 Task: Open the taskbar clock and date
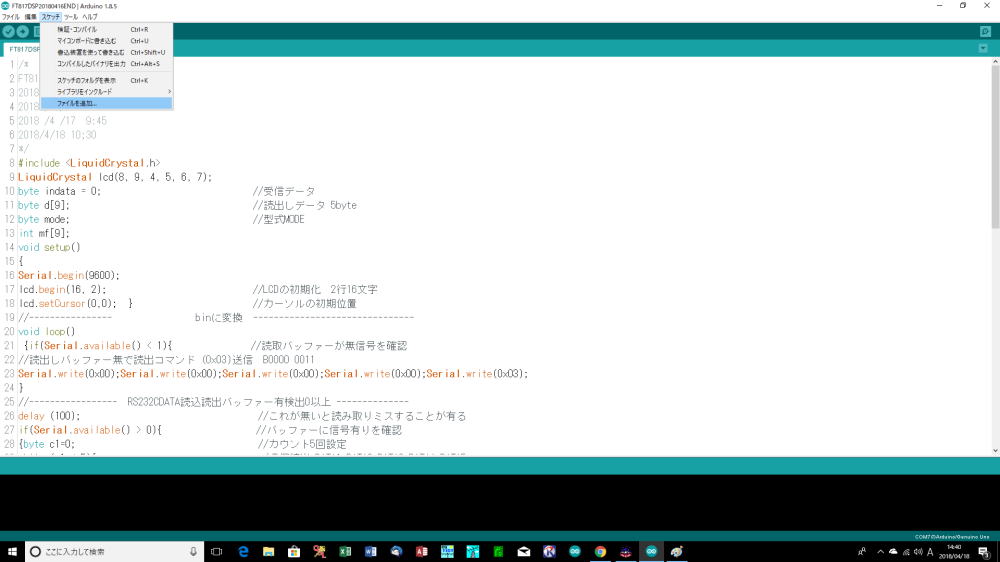[954, 552]
